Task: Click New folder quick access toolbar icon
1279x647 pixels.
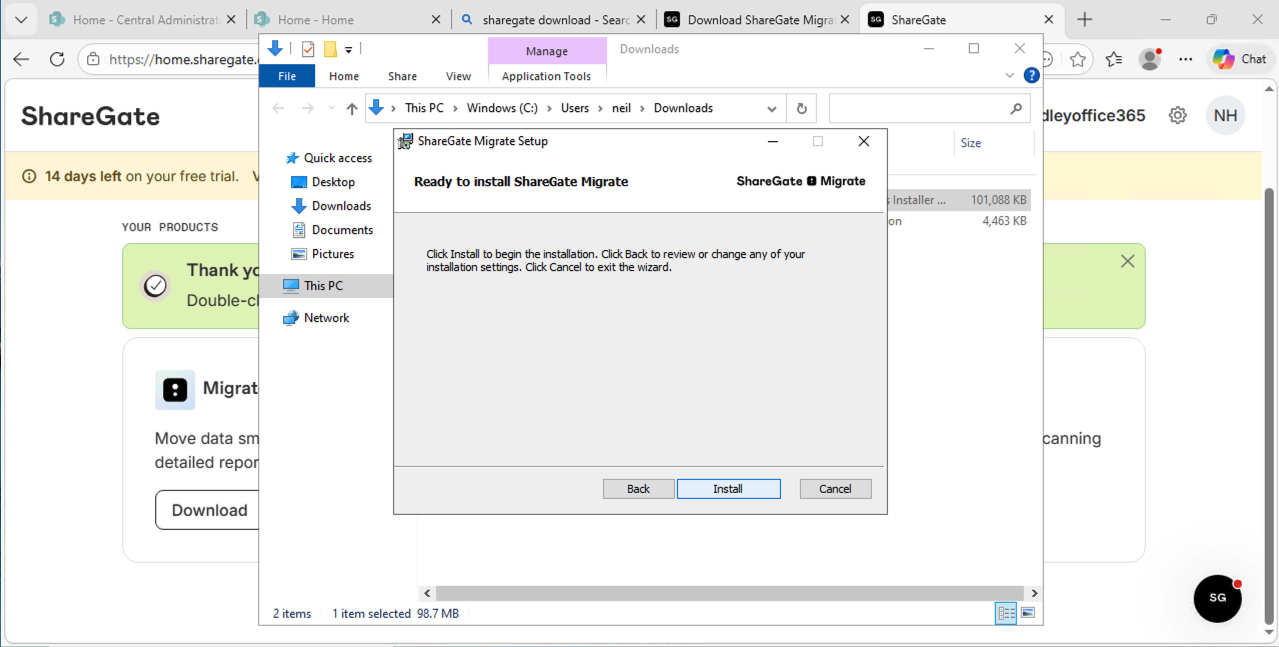Action: click(x=330, y=49)
